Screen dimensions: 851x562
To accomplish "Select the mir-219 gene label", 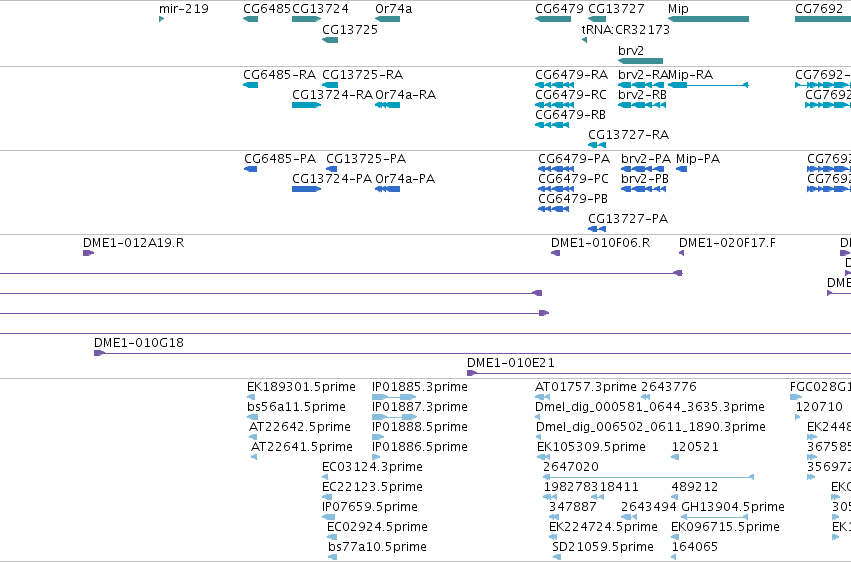I will [x=183, y=9].
